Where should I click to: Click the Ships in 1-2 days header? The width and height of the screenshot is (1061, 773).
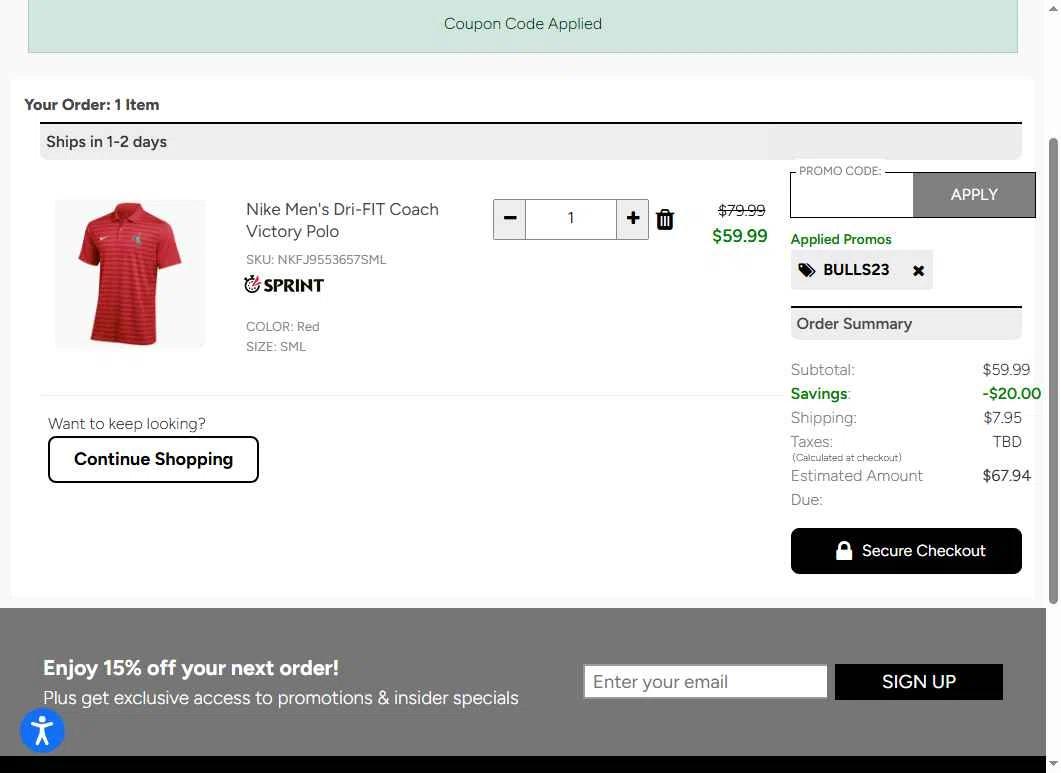point(530,142)
